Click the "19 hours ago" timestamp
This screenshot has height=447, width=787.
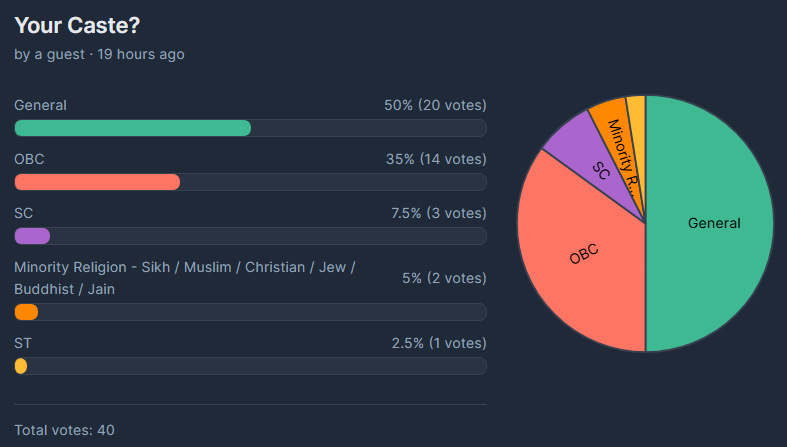click(x=141, y=54)
